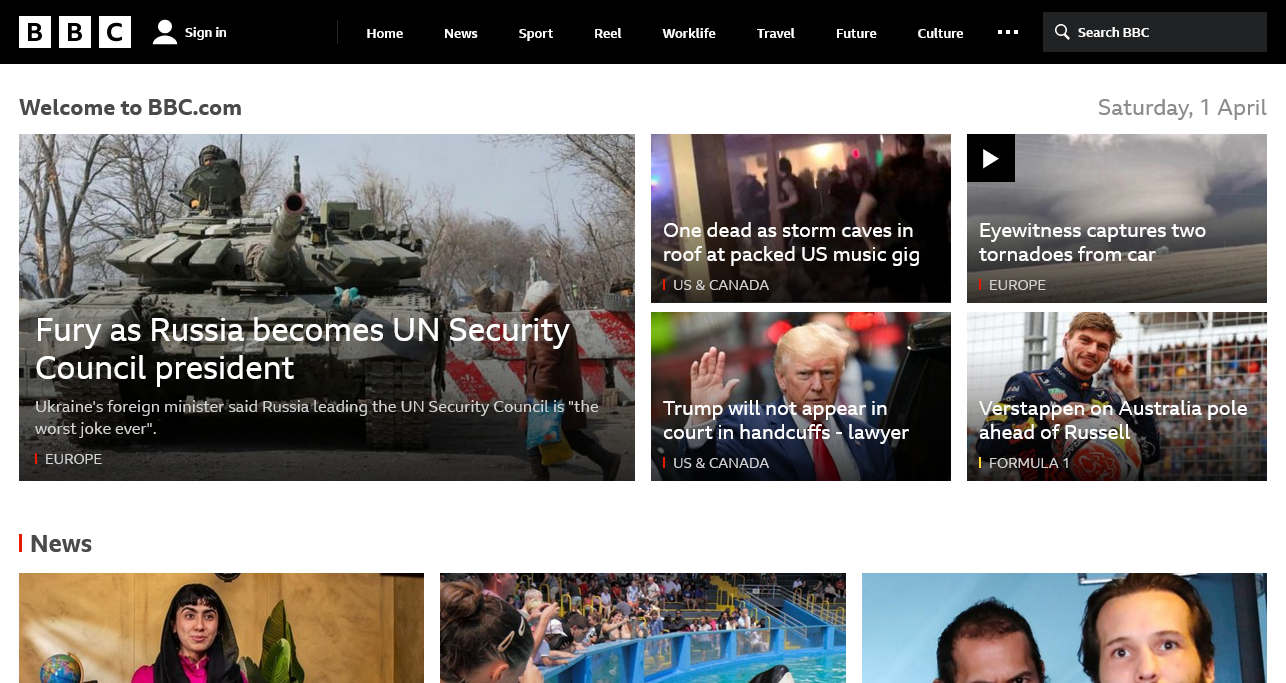
Task: Open Verstappen on Australia pole story
Action: [1113, 421]
